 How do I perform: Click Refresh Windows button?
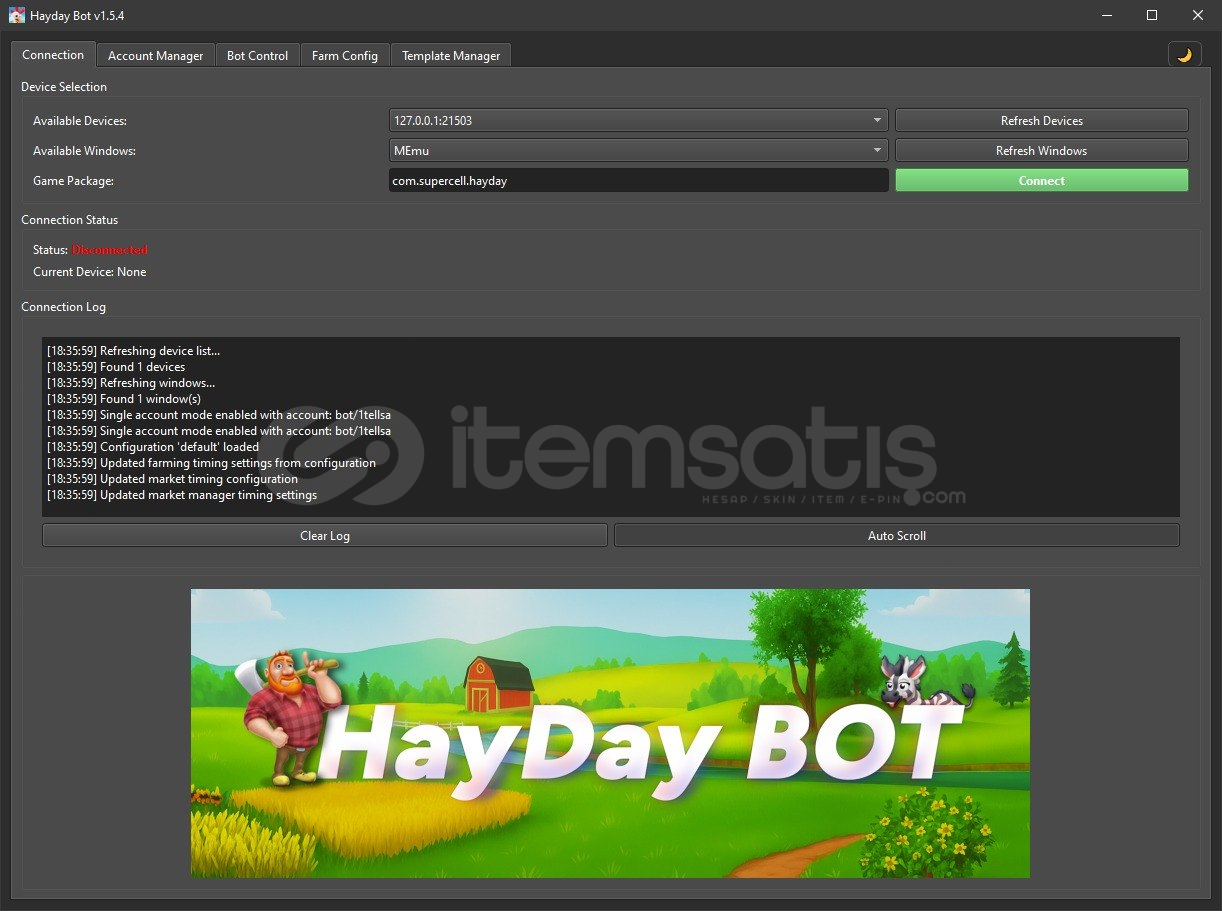pos(1041,151)
